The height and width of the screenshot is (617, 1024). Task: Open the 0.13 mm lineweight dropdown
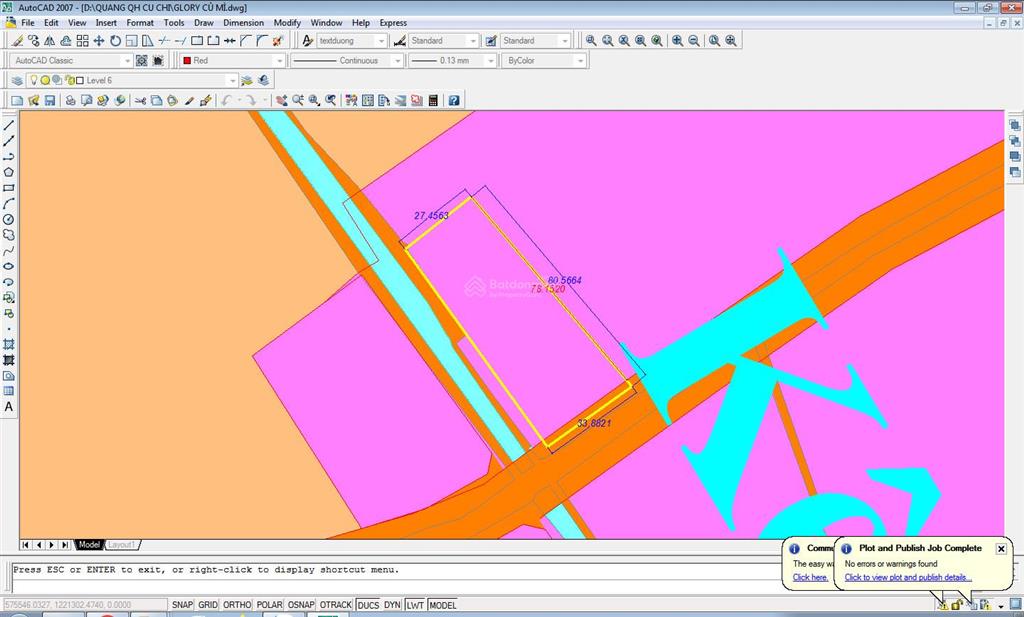[x=490, y=61]
